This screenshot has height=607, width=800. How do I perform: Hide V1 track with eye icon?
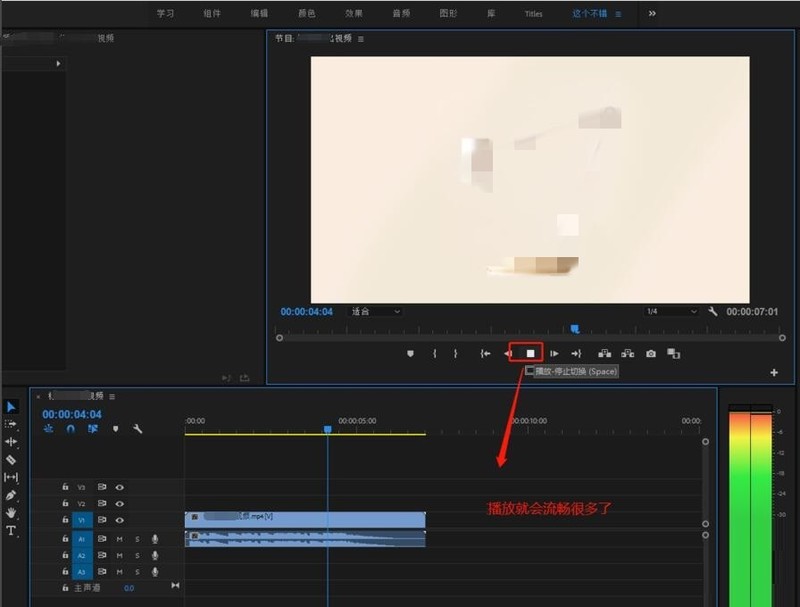tap(119, 520)
